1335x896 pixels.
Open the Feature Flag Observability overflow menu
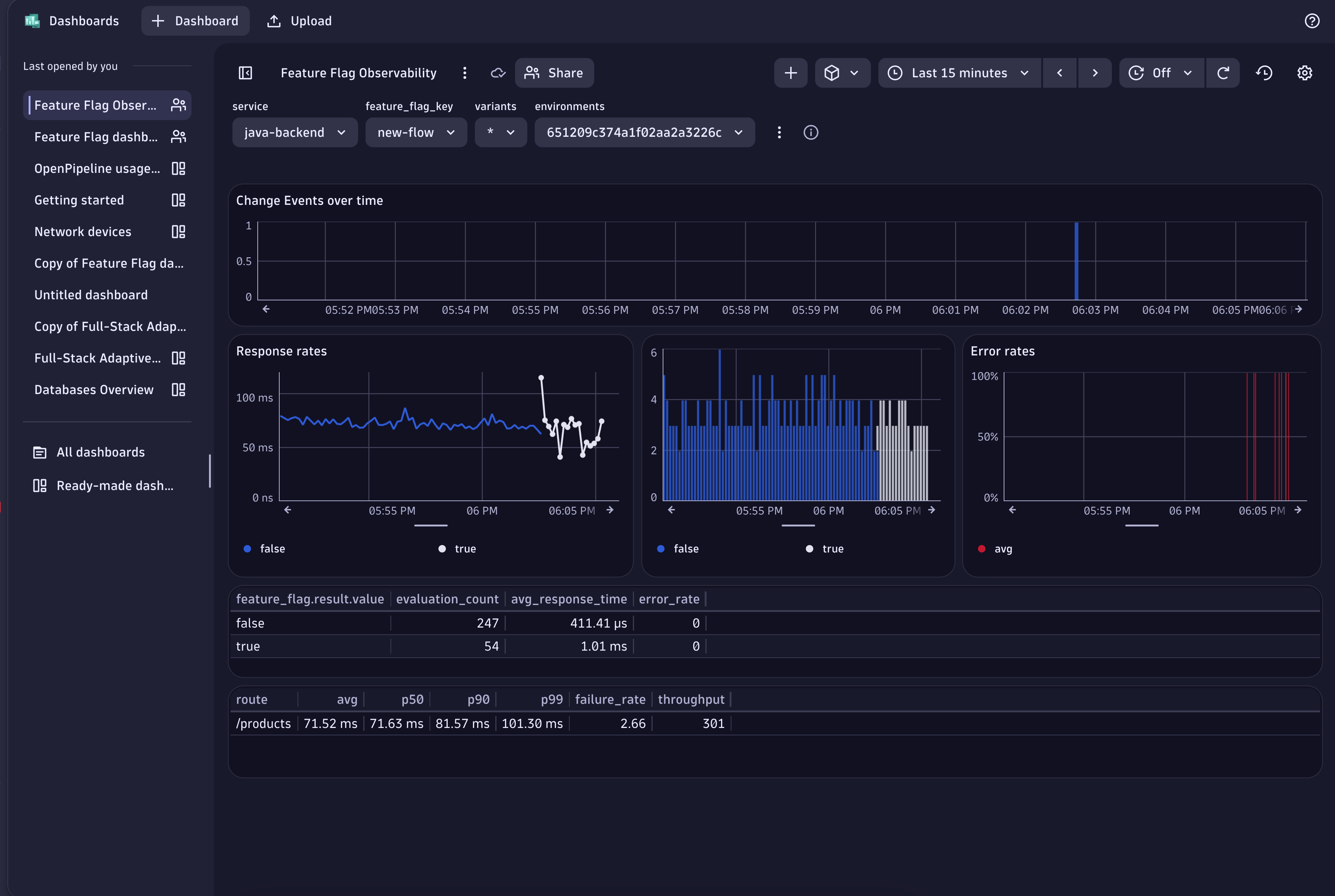click(464, 72)
